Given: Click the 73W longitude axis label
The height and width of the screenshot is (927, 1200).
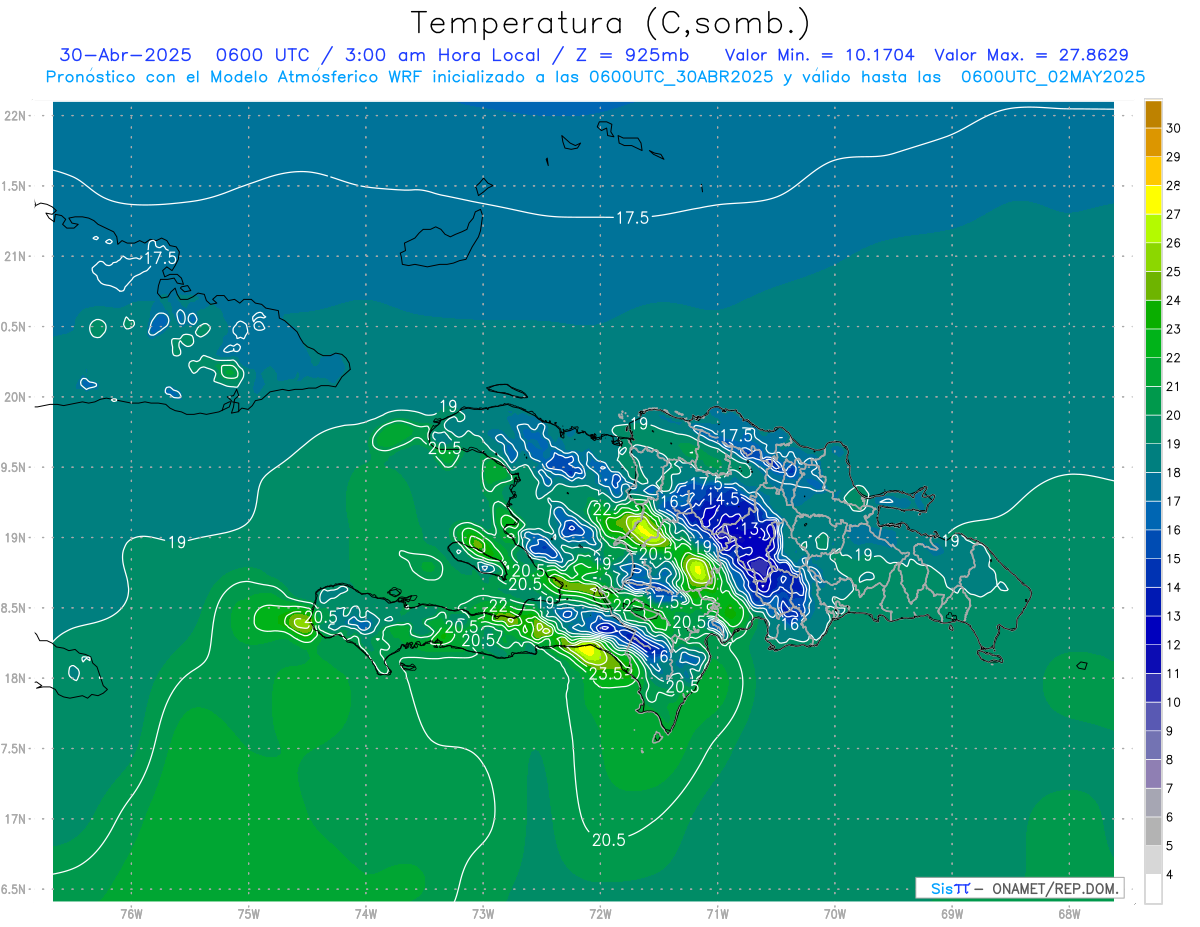Looking at the screenshot, I should coord(483,914).
